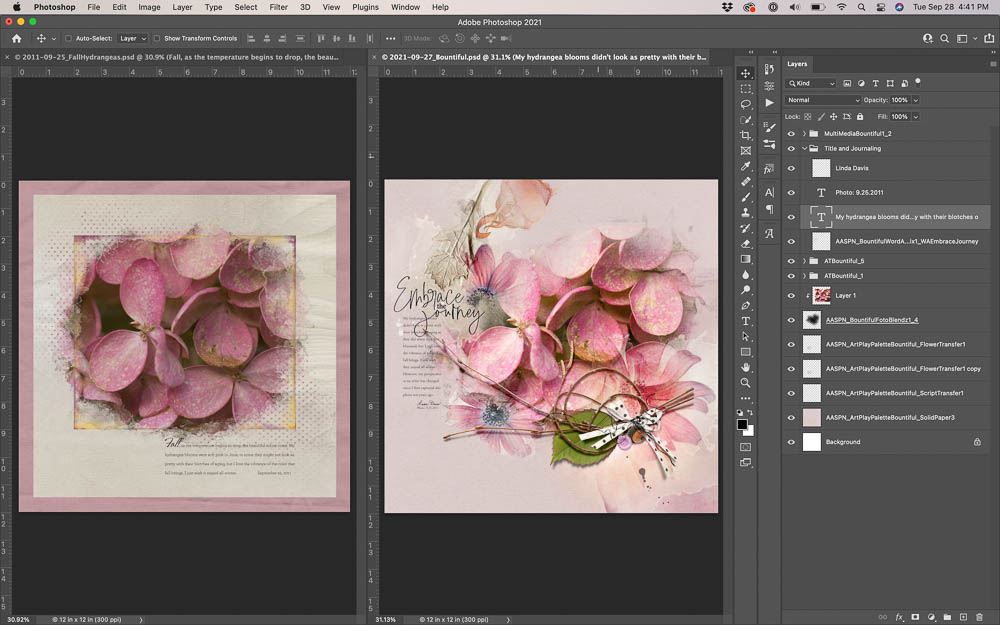Click the Add layer style fx icon
This screenshot has height=625, width=1000.
899,617
